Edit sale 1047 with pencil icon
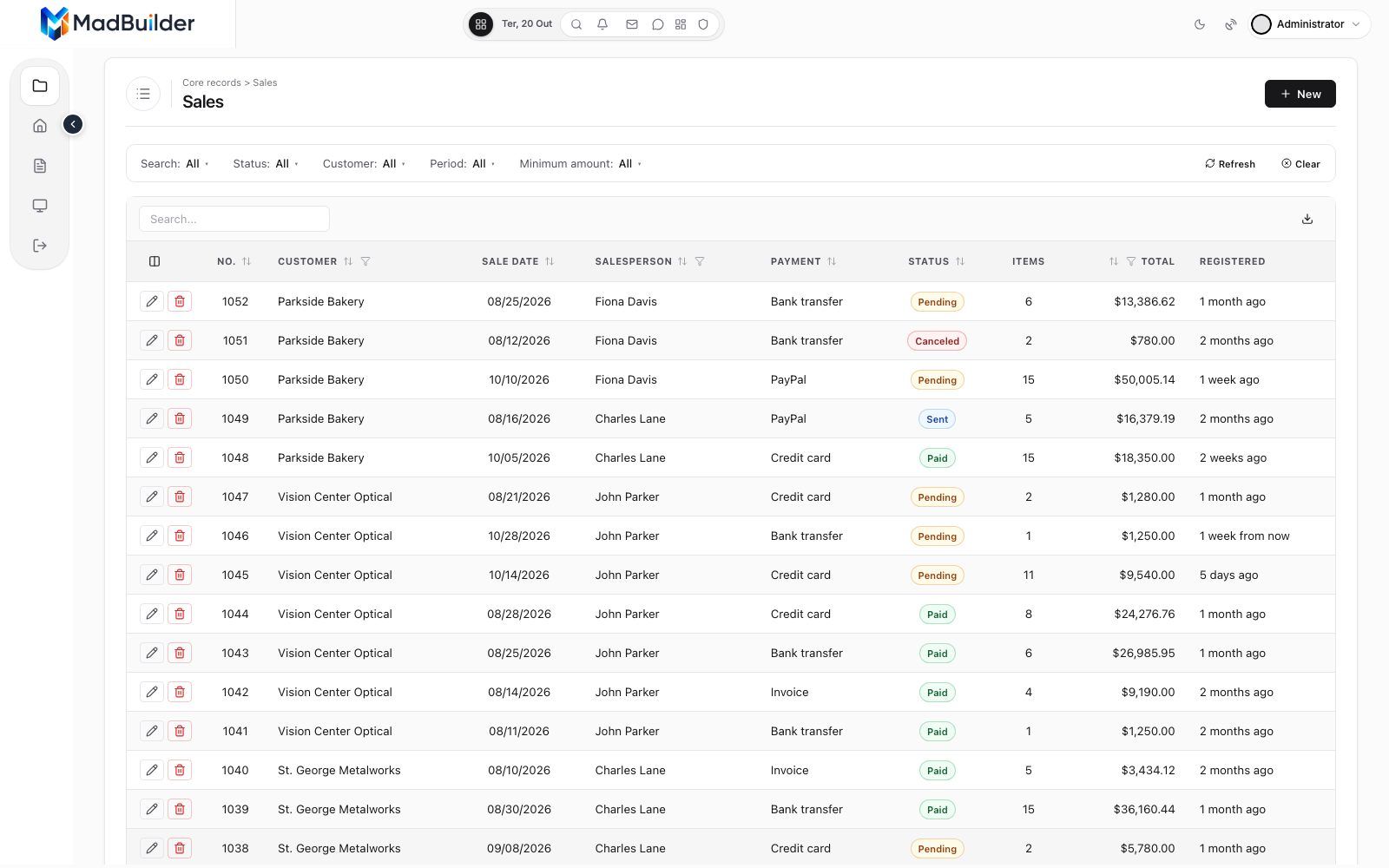The image size is (1389, 868). tap(152, 496)
